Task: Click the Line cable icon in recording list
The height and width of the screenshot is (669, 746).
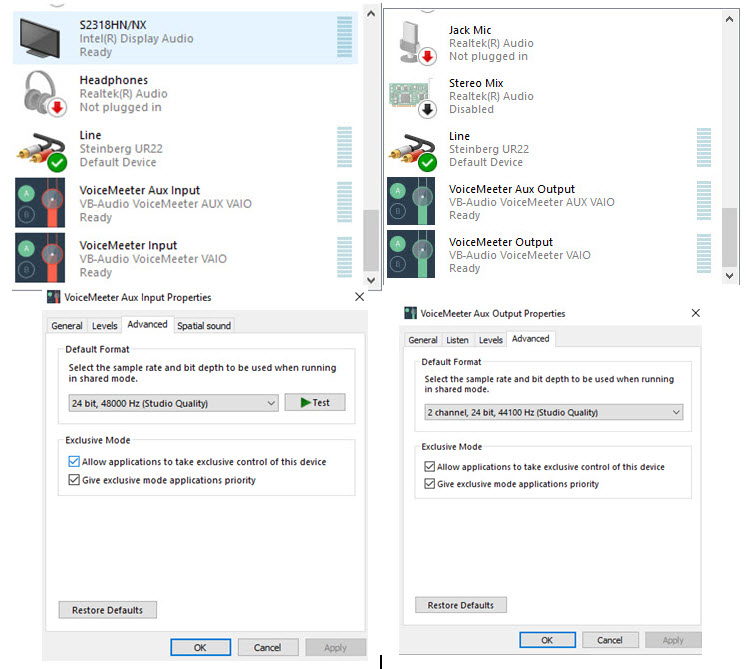Action: 412,152
